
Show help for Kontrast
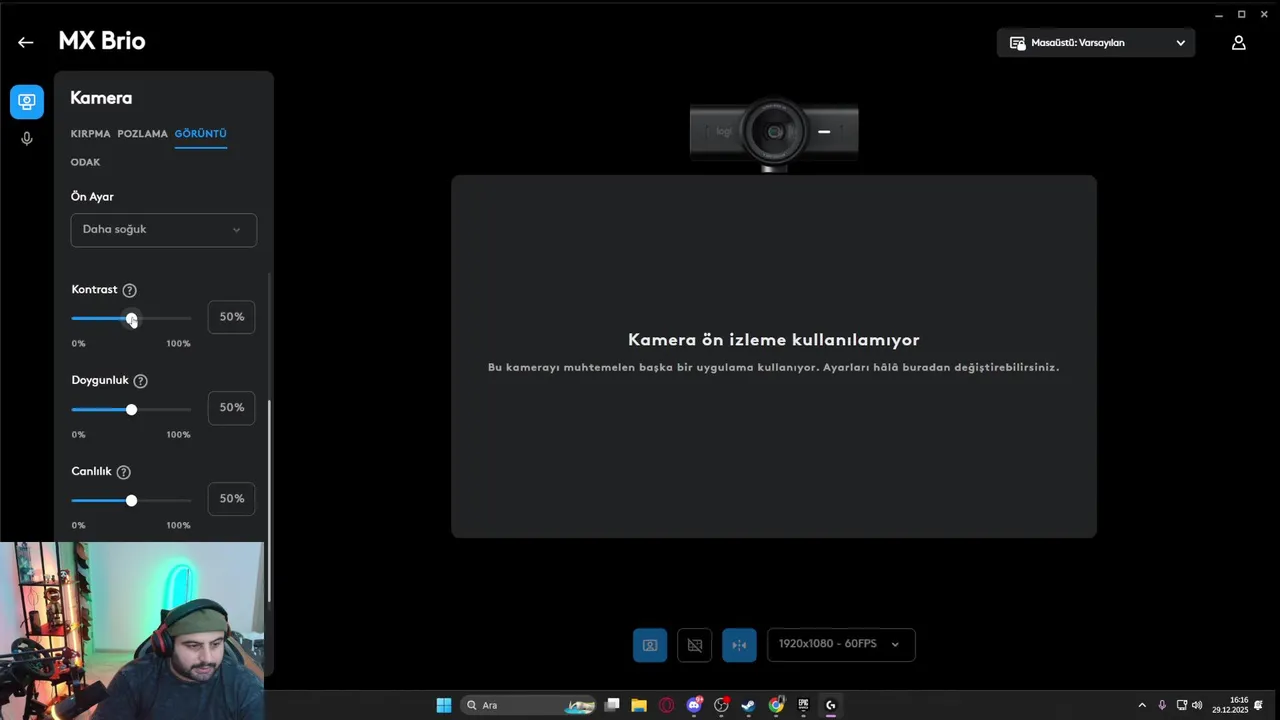[129, 290]
